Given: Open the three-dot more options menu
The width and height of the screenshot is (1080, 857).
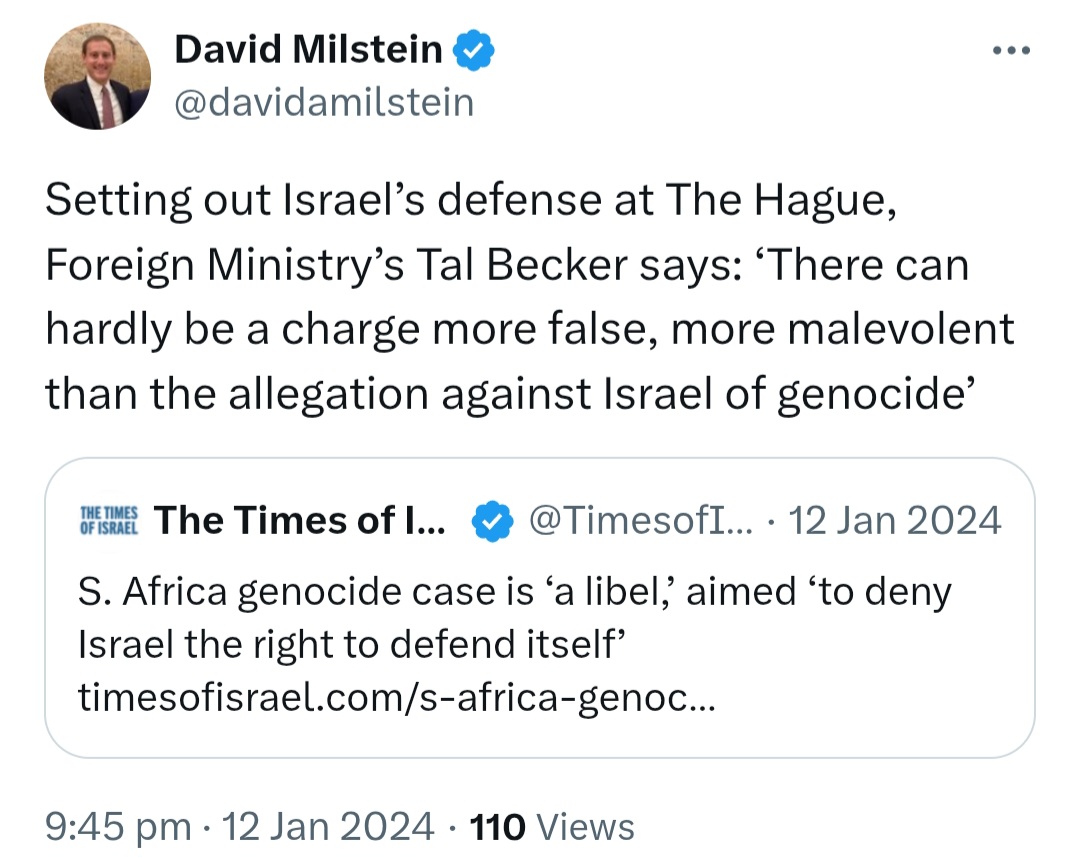Looking at the screenshot, I should [1011, 50].
